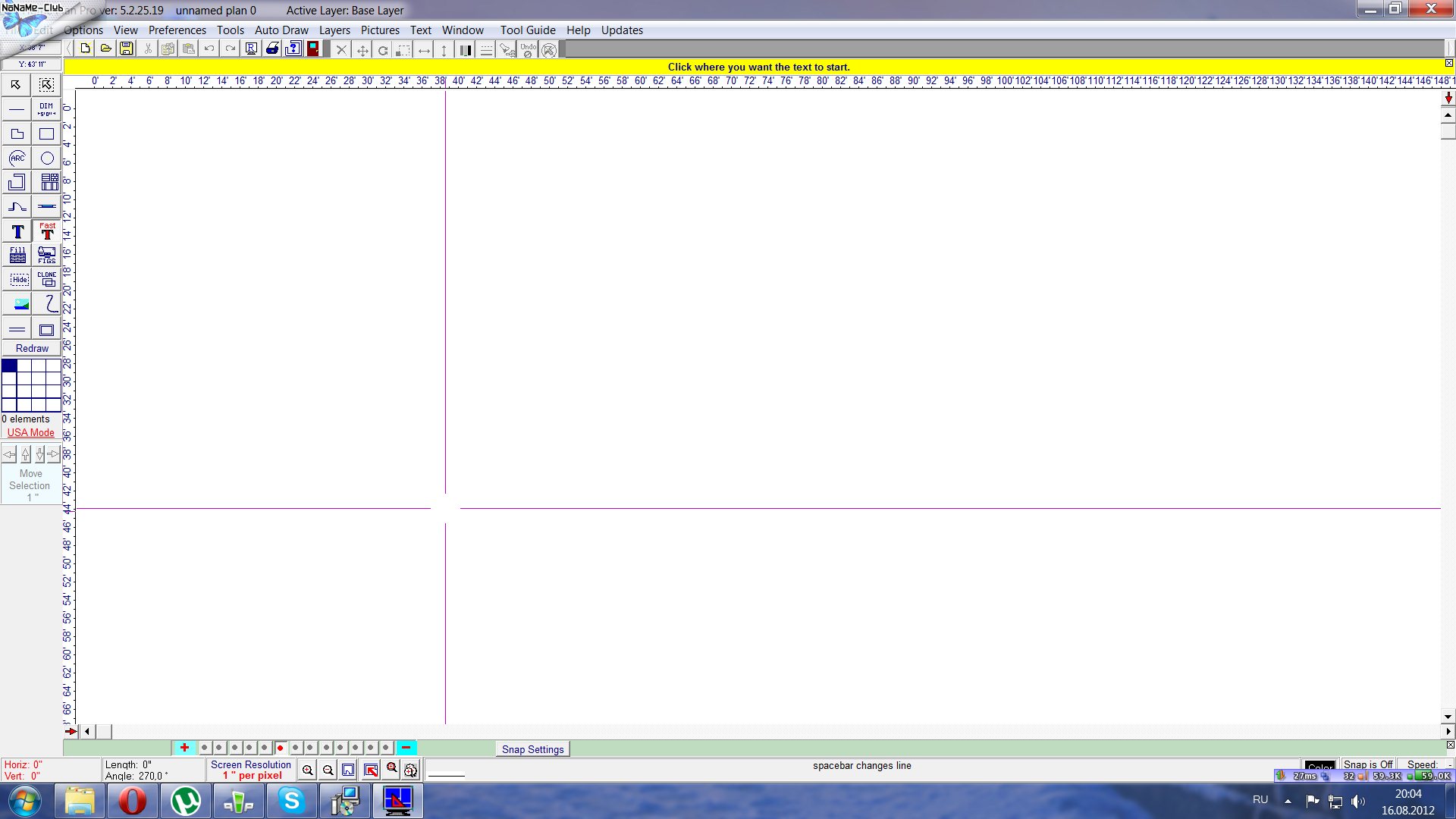Toggle the Hide tool button
Screen dimensions: 1456x819
coord(18,279)
